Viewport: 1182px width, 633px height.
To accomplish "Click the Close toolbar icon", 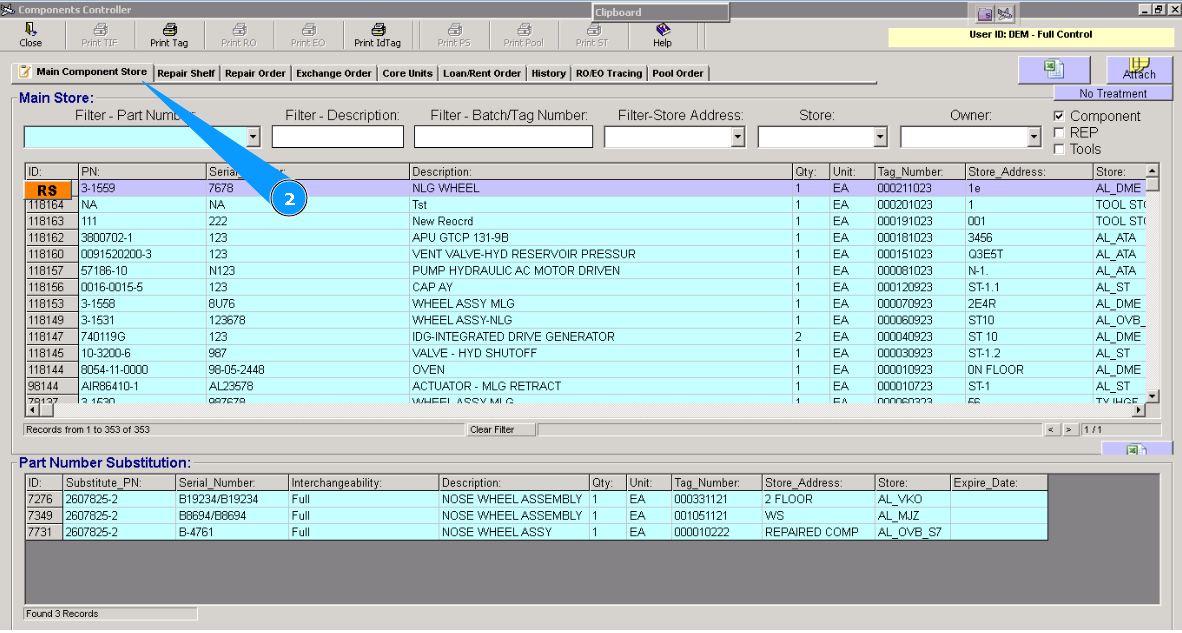I will 30,30.
